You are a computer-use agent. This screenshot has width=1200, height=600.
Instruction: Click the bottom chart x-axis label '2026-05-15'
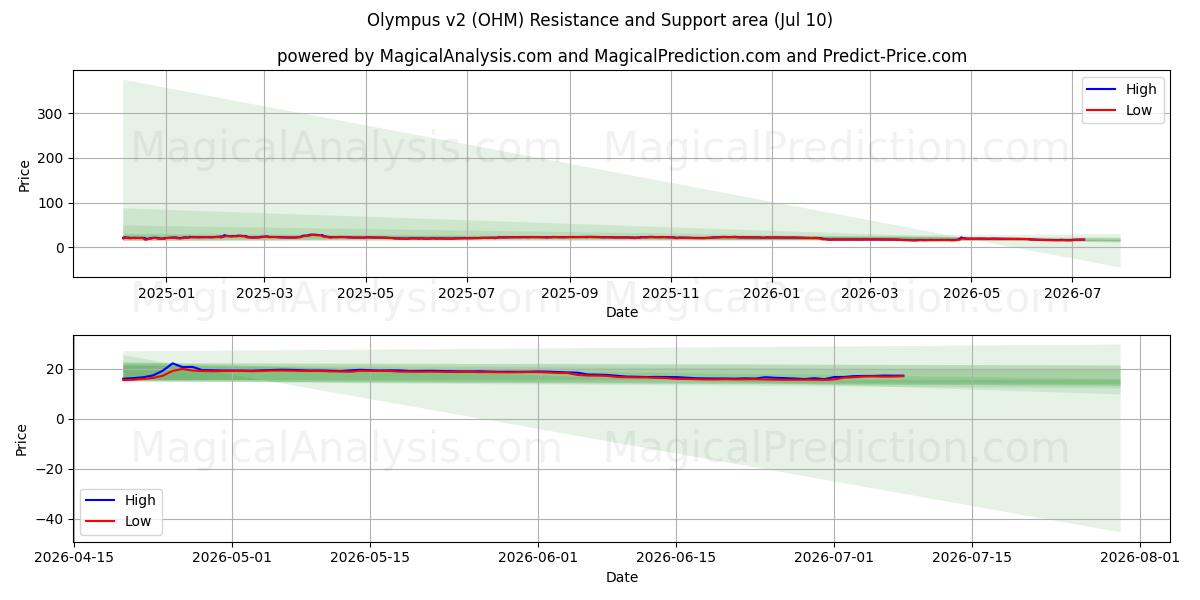370,560
